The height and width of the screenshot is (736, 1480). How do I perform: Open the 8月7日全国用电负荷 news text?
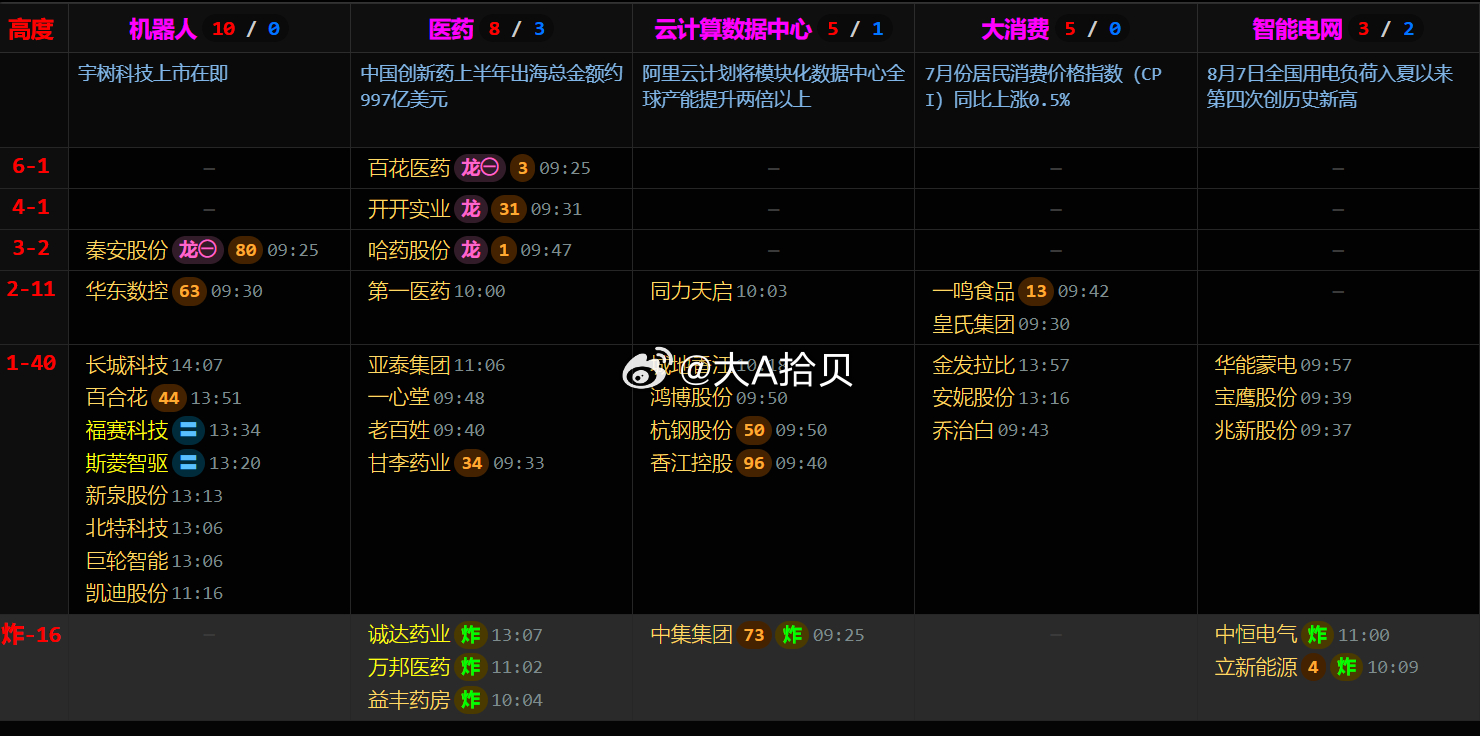pyautogui.click(x=1329, y=86)
